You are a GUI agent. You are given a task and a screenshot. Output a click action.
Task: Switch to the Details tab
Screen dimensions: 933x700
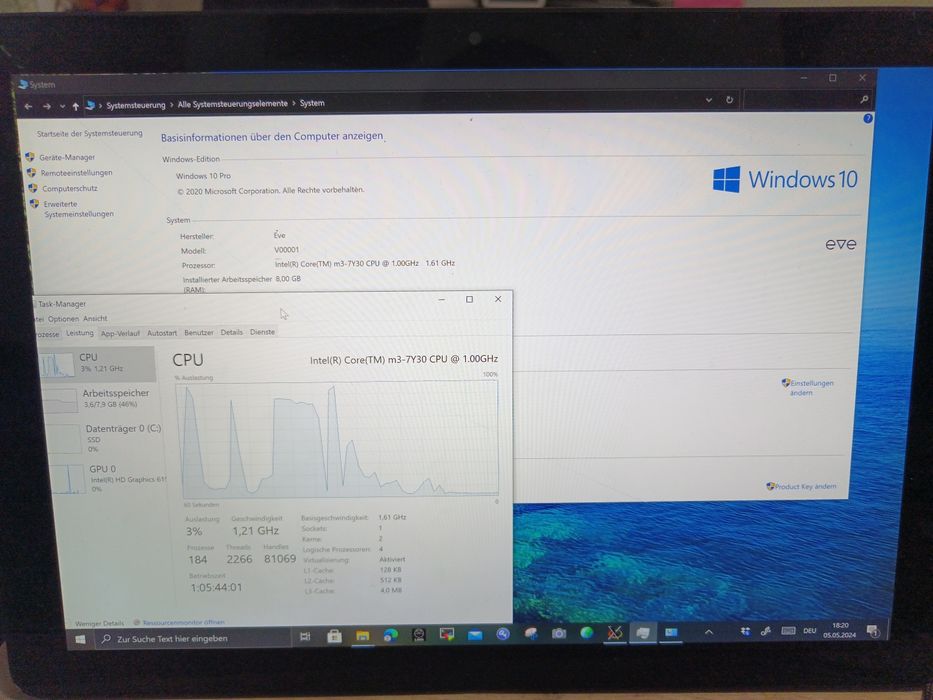tap(231, 332)
